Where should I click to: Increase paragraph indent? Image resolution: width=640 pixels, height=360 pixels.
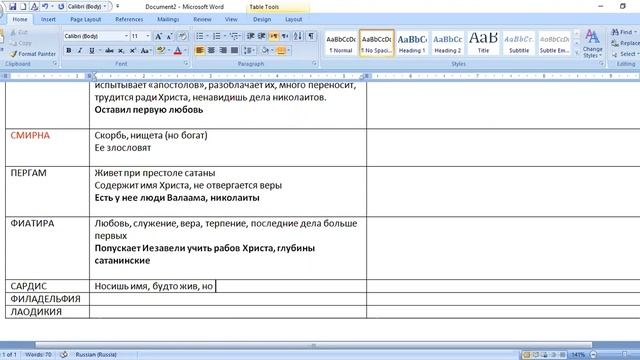click(262, 36)
